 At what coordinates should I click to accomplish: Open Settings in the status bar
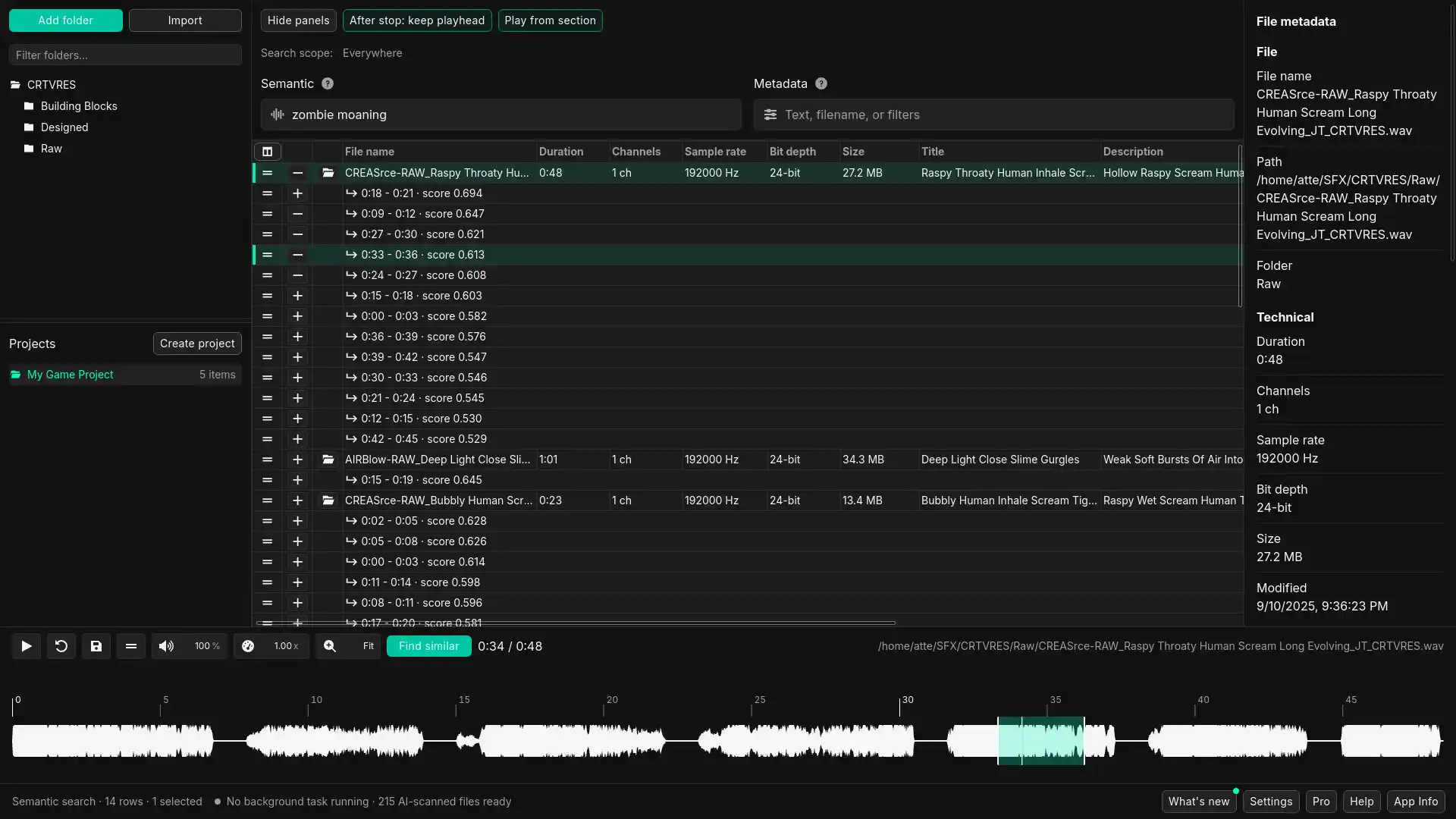coord(1271,802)
